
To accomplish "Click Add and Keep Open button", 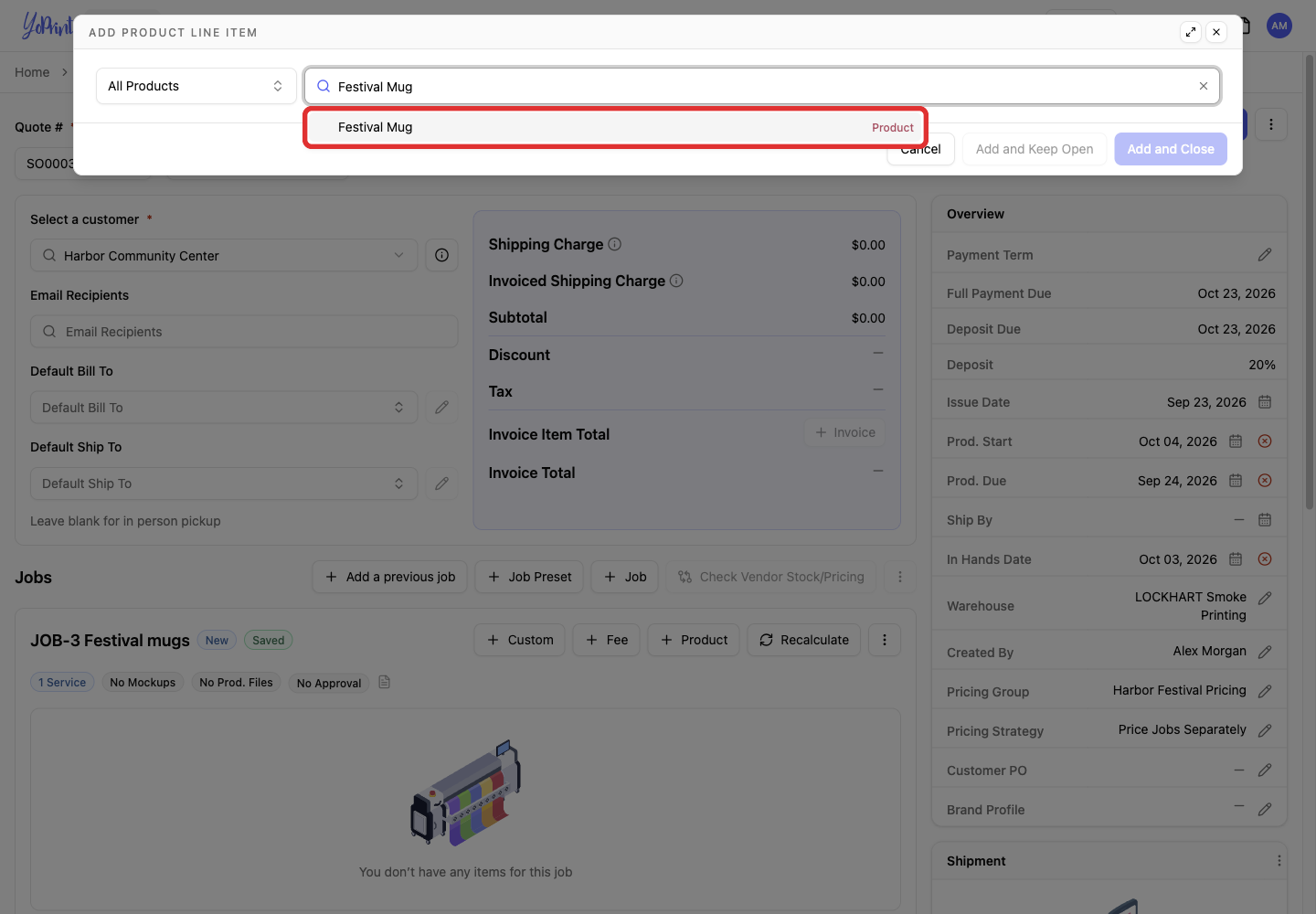I will pos(1035,149).
